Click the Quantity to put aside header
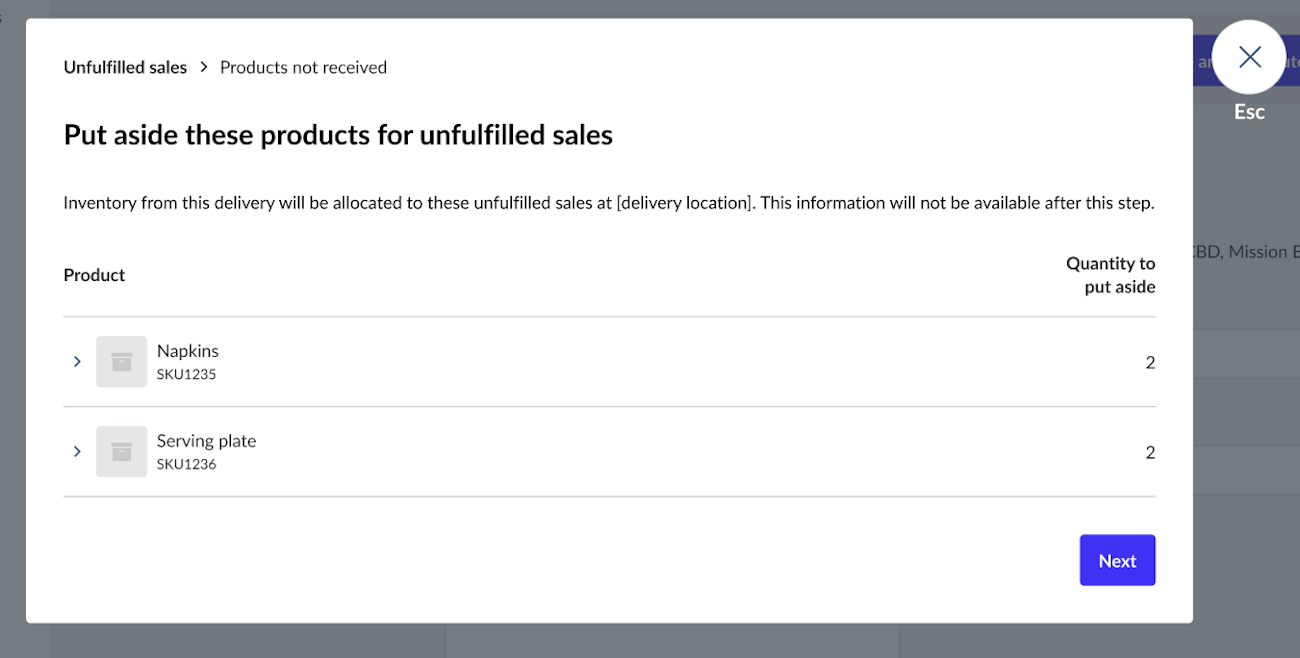 [1110, 275]
